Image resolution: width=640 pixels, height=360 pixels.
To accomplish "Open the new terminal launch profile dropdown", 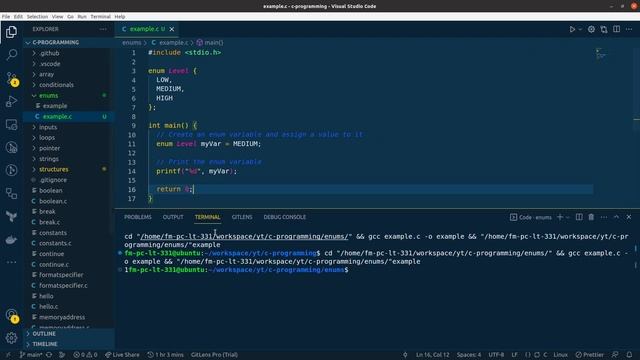I will [x=567, y=217].
